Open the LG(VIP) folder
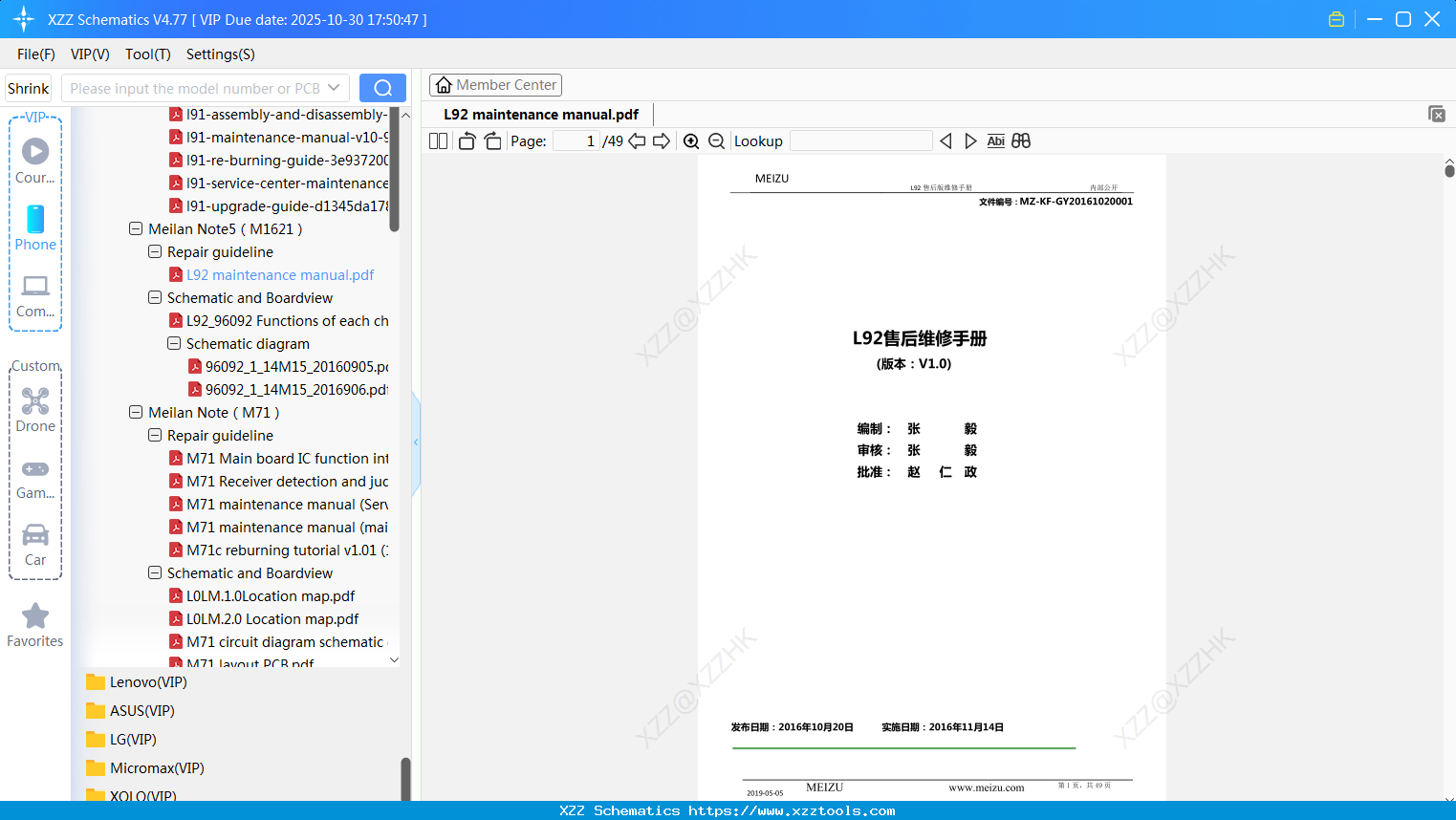This screenshot has height=820, width=1456. pos(120,740)
